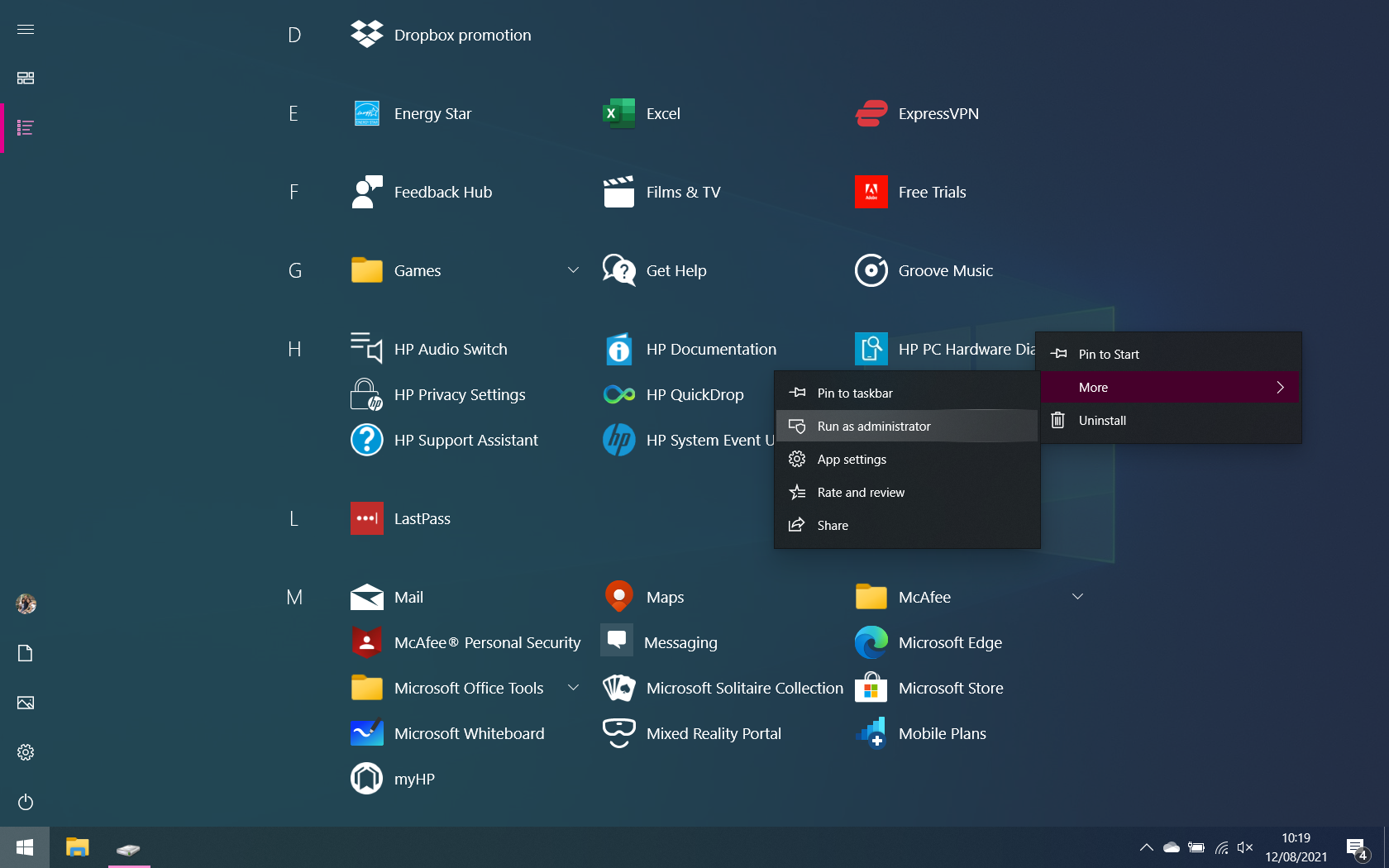The image size is (1389, 868).
Task: Open the Start hamburger menu
Action: click(x=26, y=29)
